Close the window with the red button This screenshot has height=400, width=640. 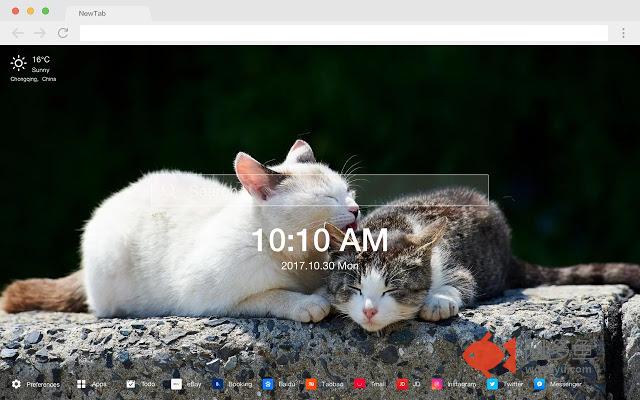point(16,11)
